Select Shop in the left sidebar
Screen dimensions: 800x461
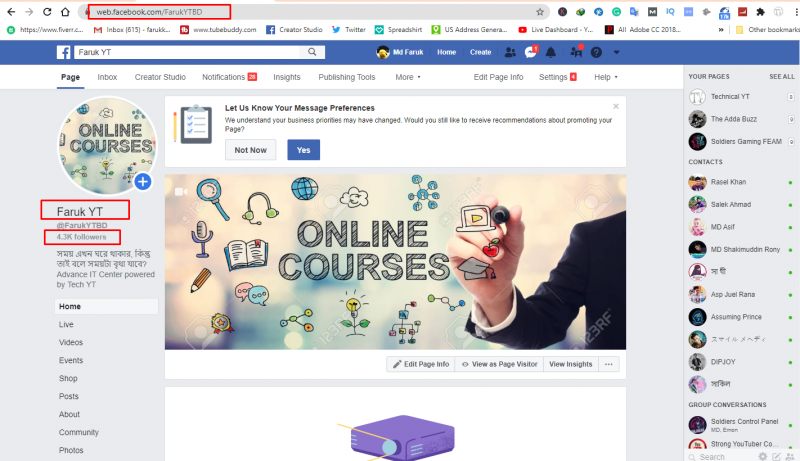[68, 378]
